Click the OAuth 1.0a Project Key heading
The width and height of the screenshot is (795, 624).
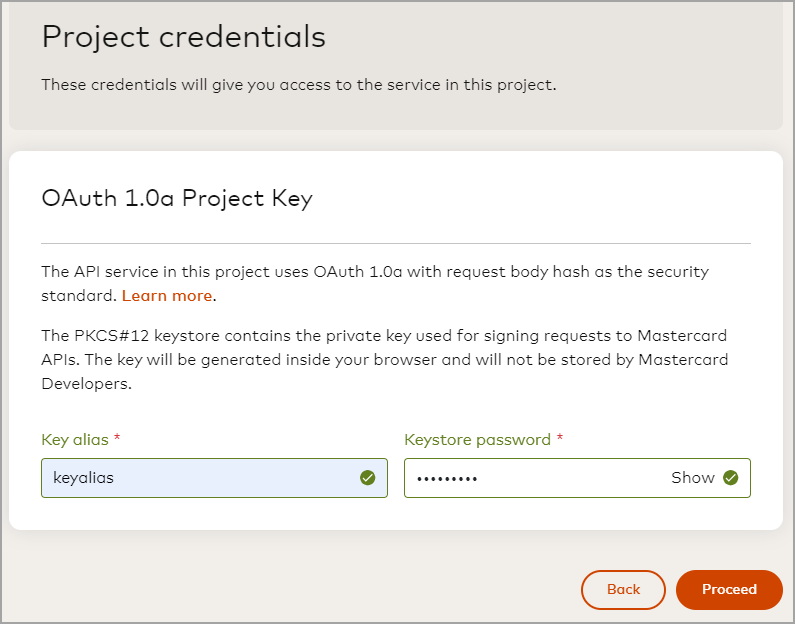click(177, 198)
